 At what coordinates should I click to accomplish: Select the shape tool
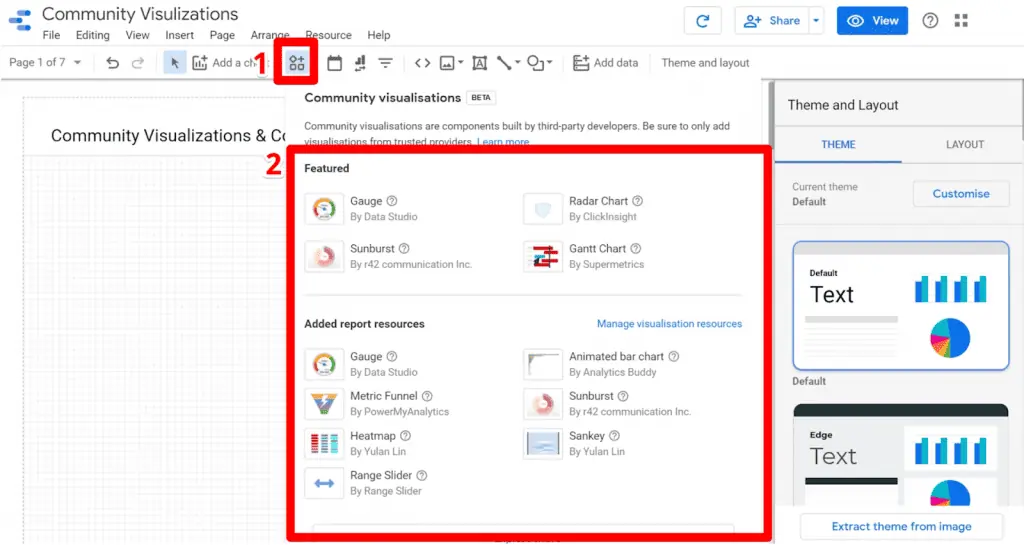[535, 63]
